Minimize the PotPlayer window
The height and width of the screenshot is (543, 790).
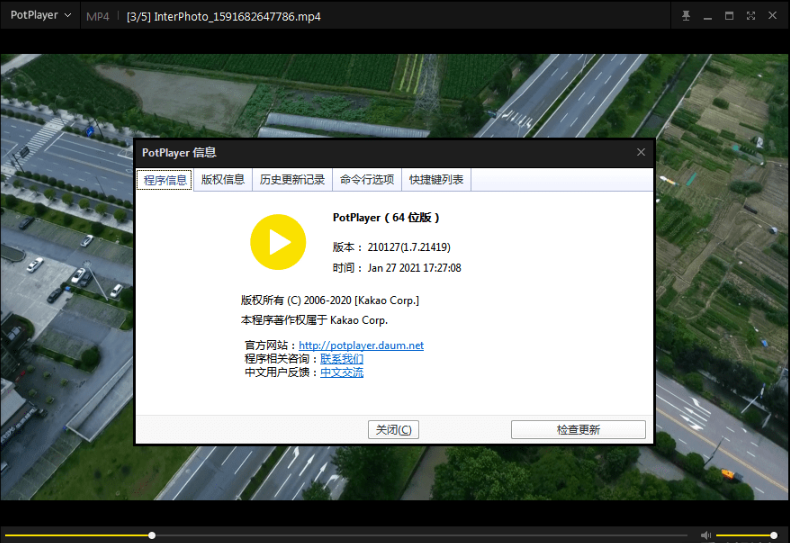tap(708, 16)
